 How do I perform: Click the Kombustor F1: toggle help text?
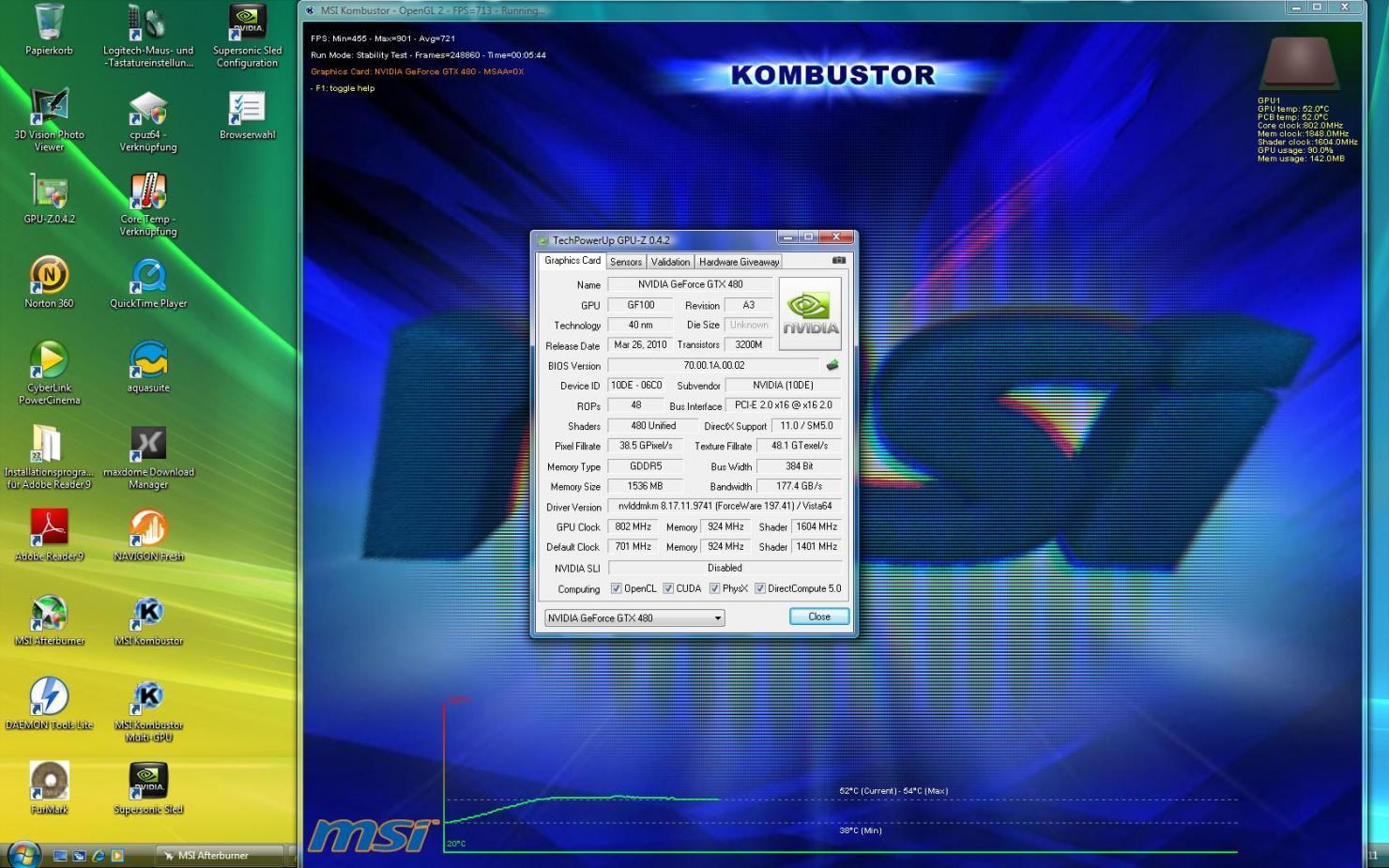click(343, 88)
